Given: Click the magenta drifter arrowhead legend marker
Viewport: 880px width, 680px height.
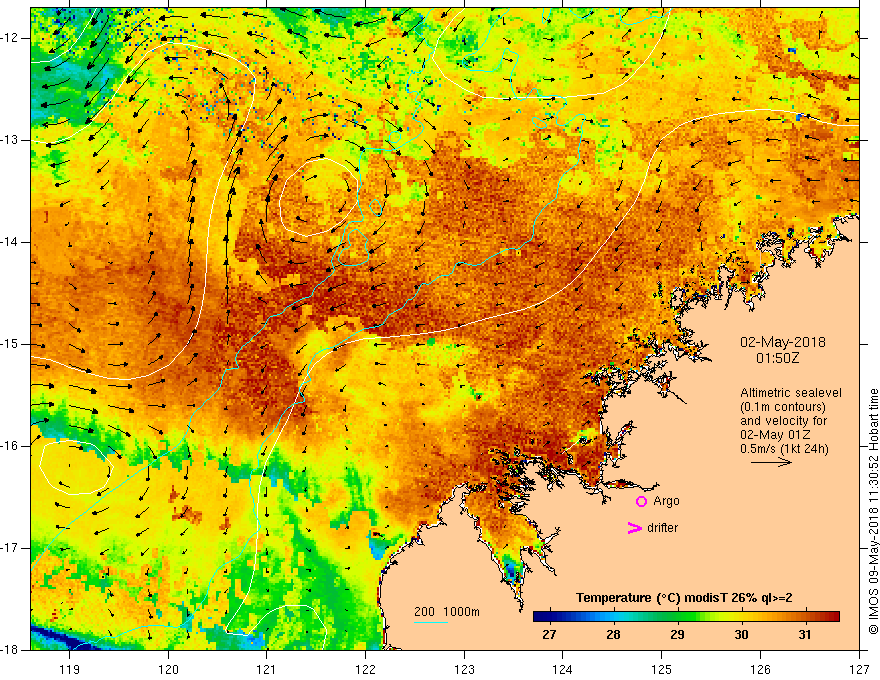Looking at the screenshot, I should coord(634,528).
